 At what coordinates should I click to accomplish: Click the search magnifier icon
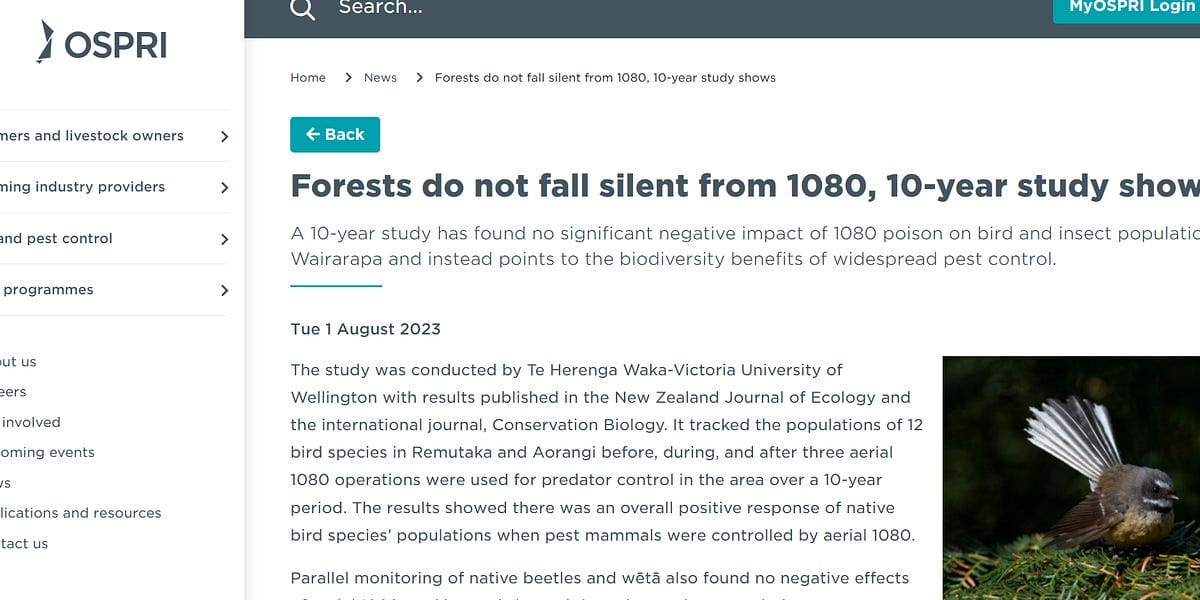click(302, 9)
